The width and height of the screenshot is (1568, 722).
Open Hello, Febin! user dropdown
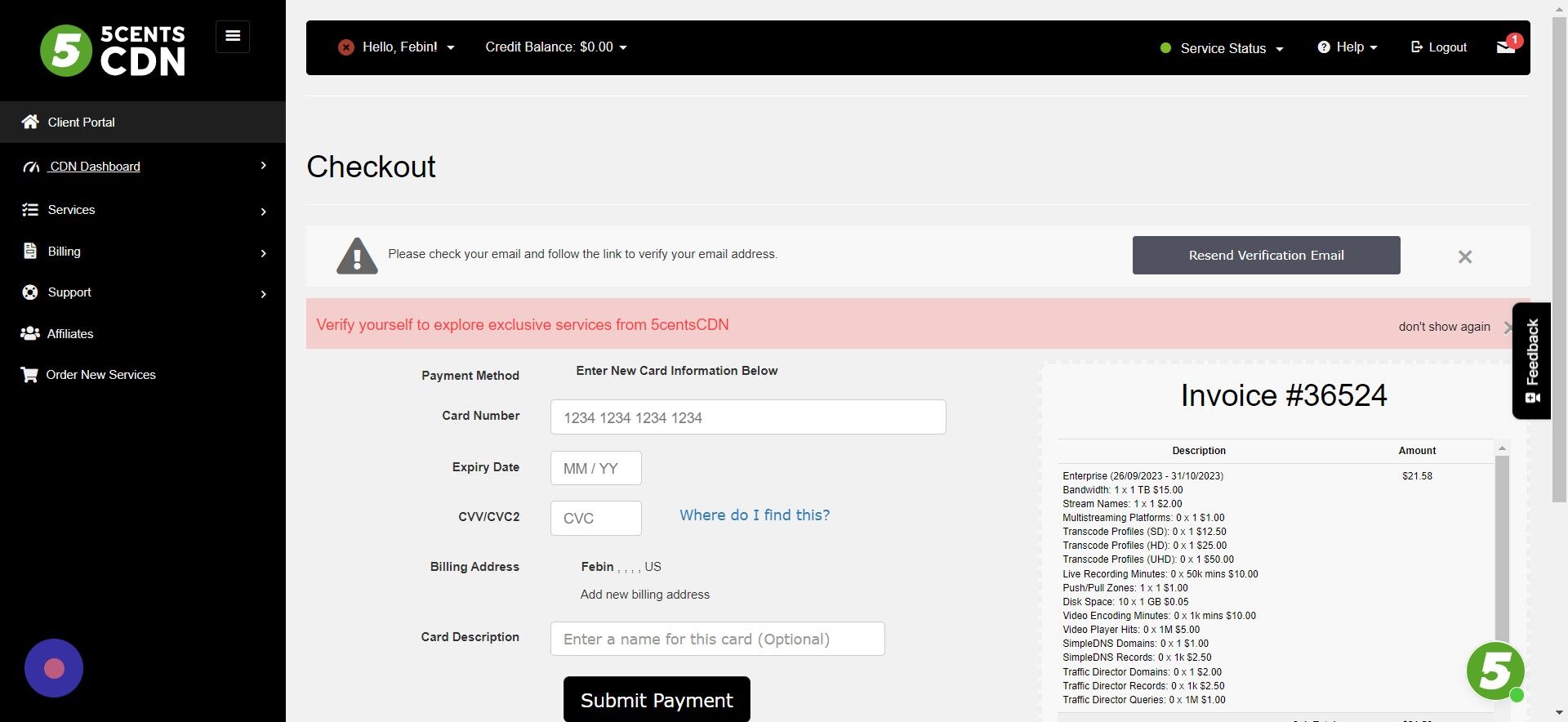(408, 47)
